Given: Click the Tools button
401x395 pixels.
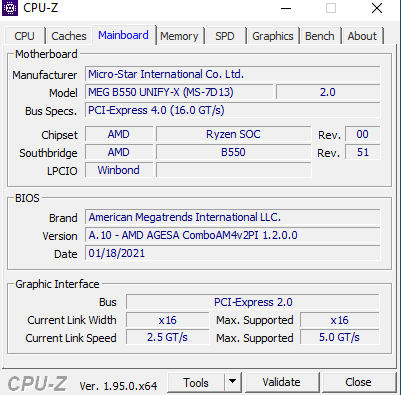Looking at the screenshot, I should (x=196, y=382).
